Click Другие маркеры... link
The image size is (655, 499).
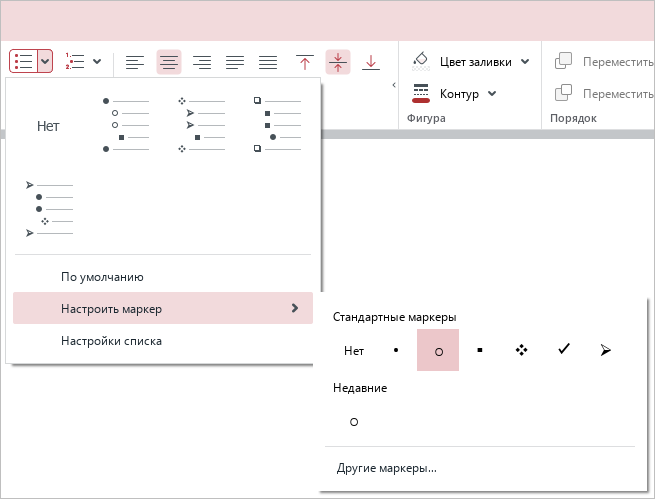tap(387, 468)
